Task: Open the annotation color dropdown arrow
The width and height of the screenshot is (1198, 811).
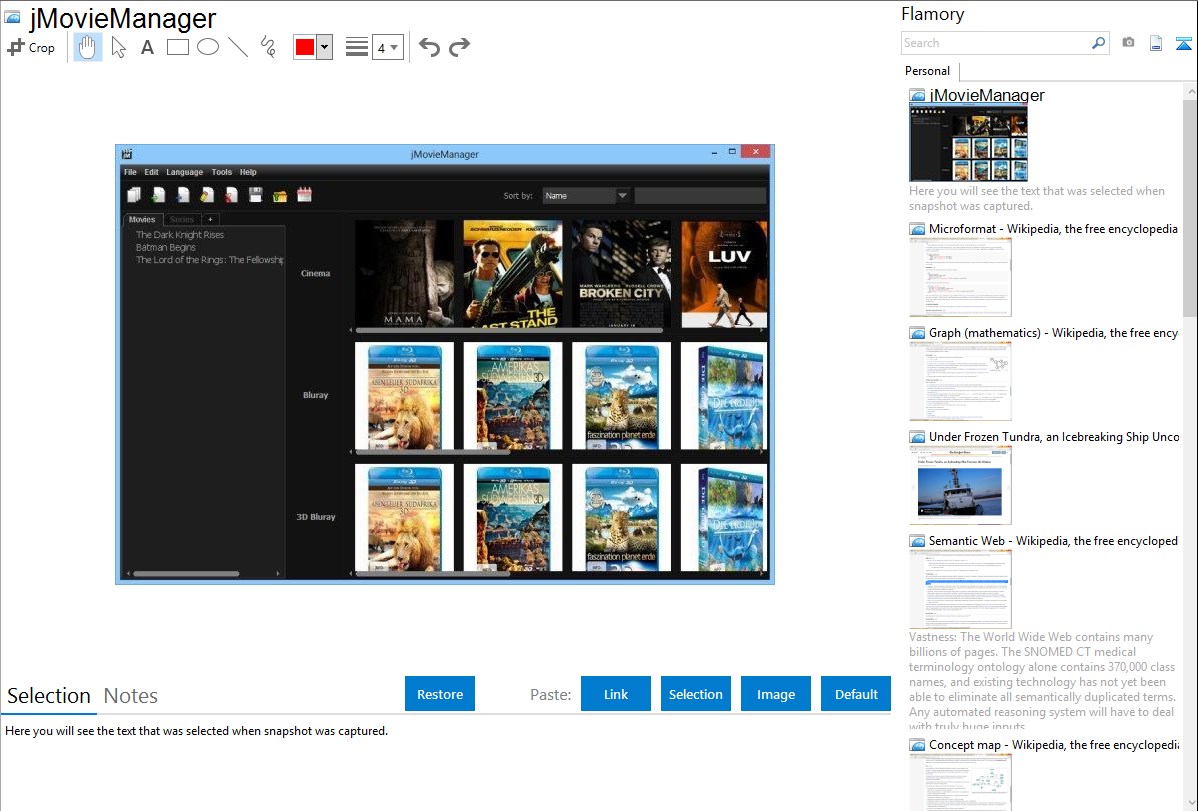Action: 324,47
